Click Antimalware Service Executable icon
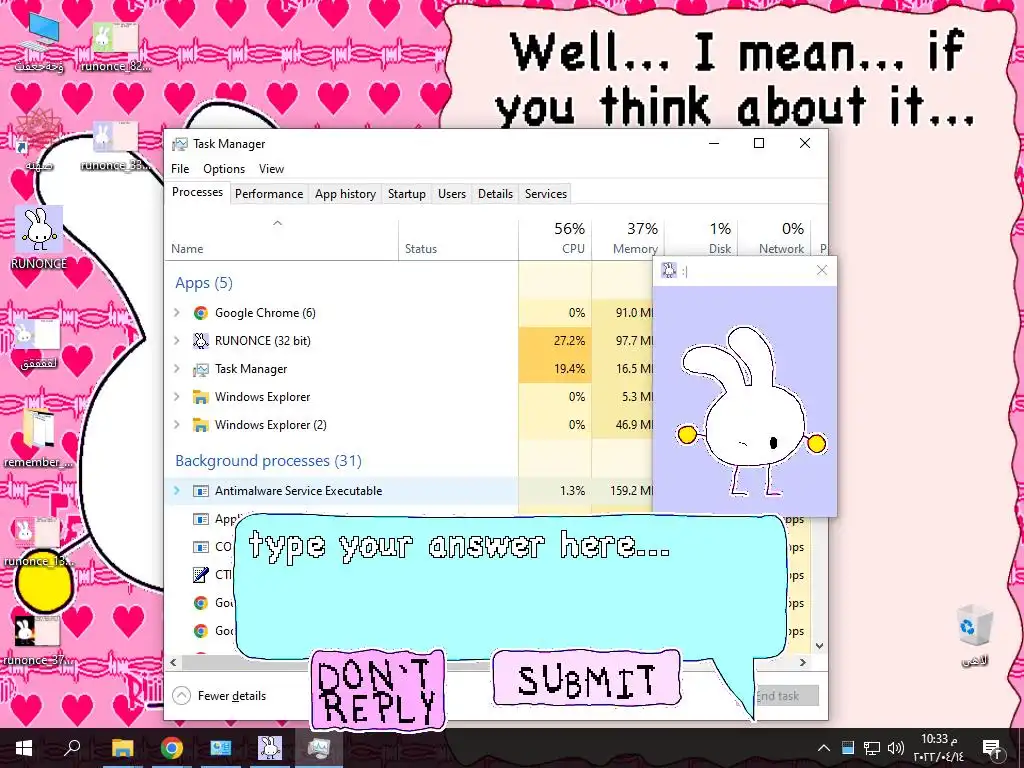Image resolution: width=1024 pixels, height=768 pixels. pyautogui.click(x=200, y=491)
